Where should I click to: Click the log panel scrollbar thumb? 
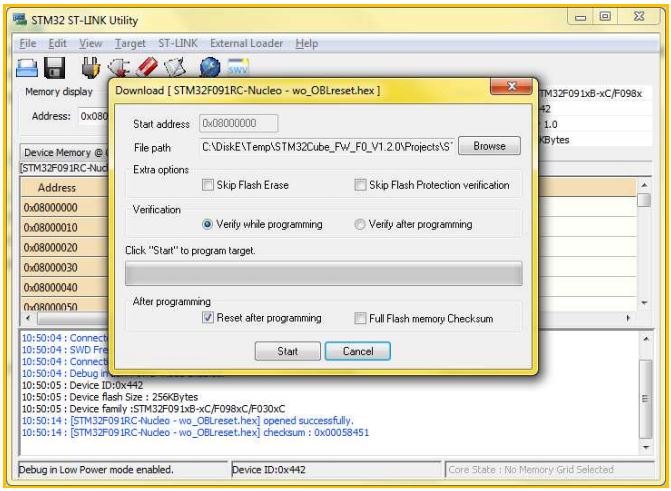click(x=646, y=399)
